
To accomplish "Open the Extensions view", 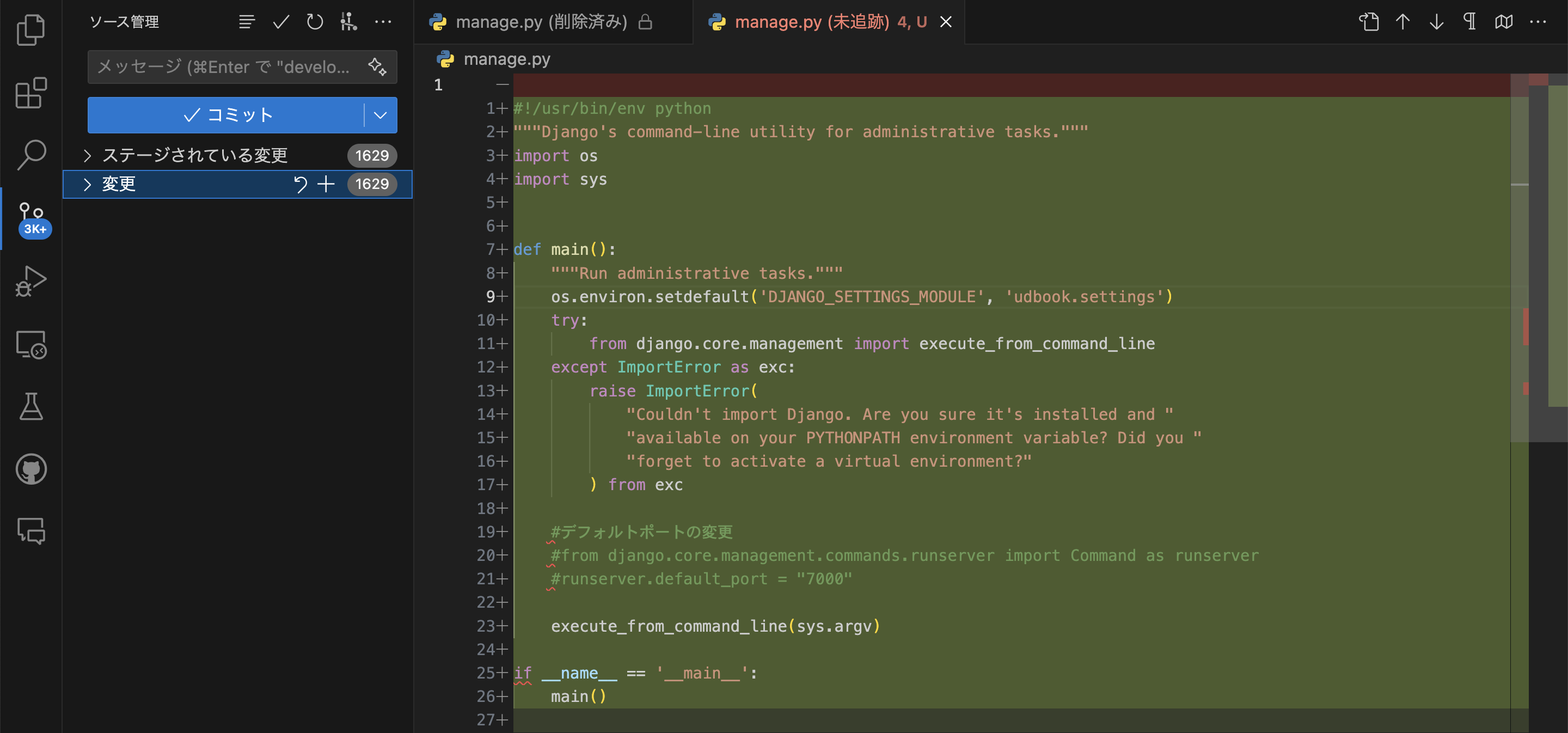I will click(x=30, y=93).
